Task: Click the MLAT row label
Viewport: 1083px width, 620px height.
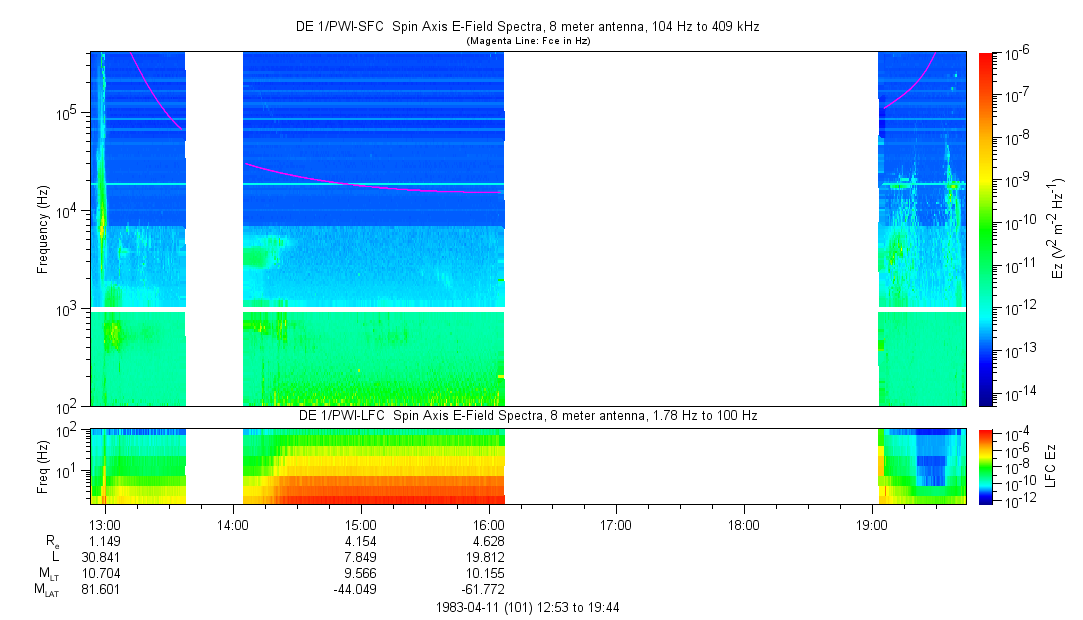Action: [x=48, y=591]
